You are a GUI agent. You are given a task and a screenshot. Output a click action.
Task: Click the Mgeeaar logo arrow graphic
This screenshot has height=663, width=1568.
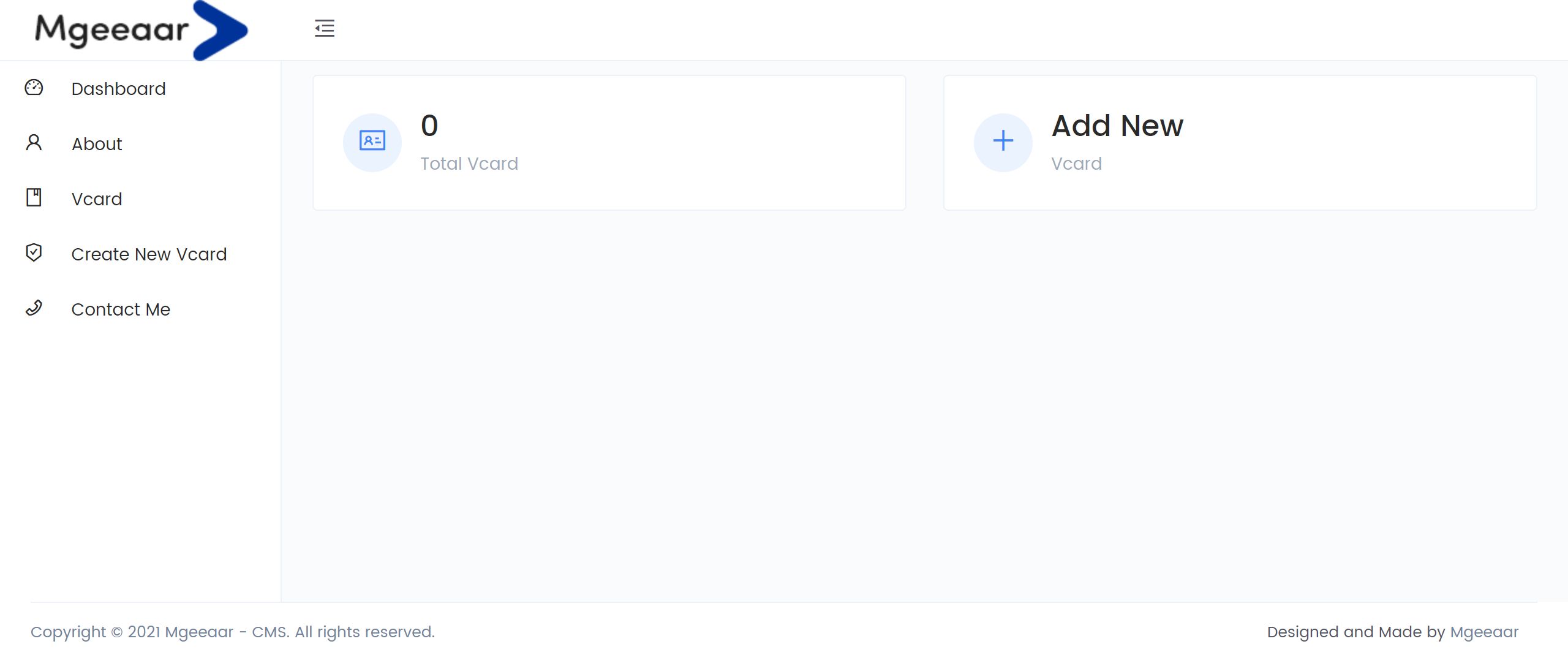click(219, 29)
